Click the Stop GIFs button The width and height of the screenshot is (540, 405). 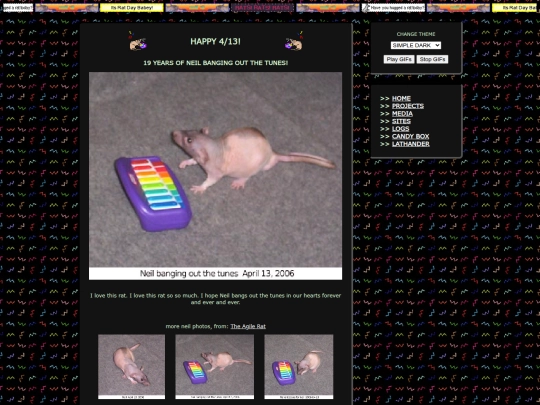point(432,59)
